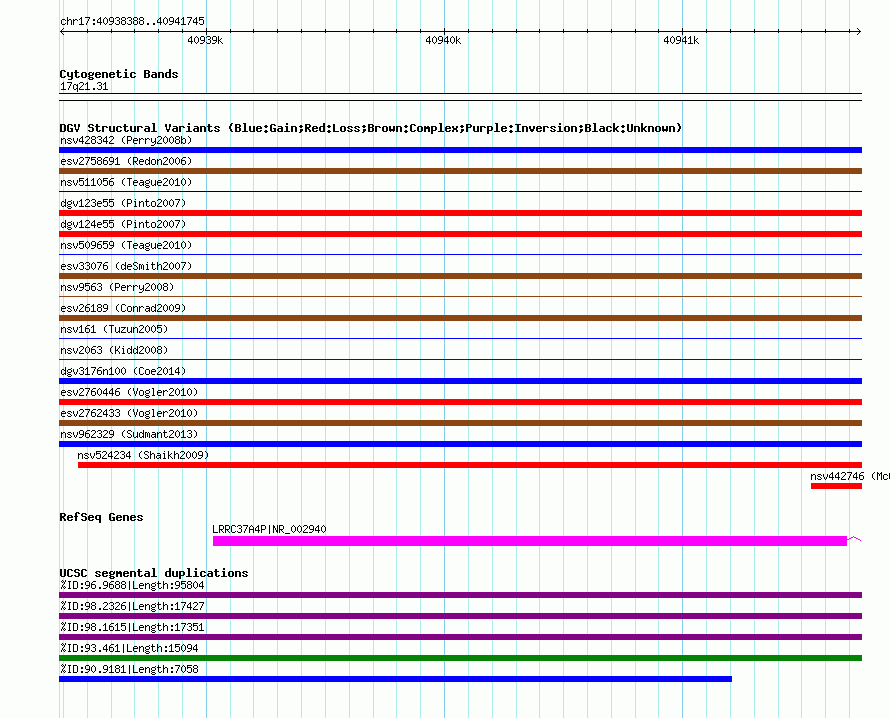This screenshot has width=890, height=718.
Task: Open nsv509659 (Teague2010) variant label
Action: pyautogui.click(x=126, y=245)
